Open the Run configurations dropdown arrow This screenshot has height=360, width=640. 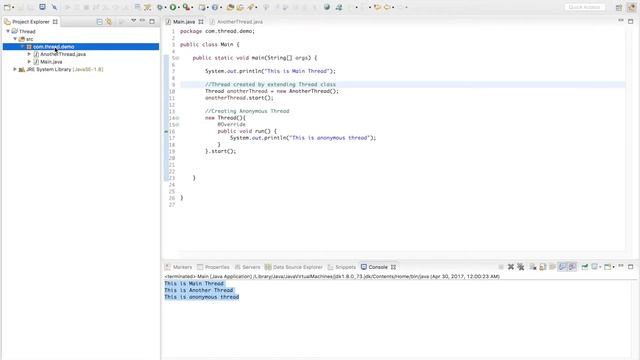tap(179, 7)
